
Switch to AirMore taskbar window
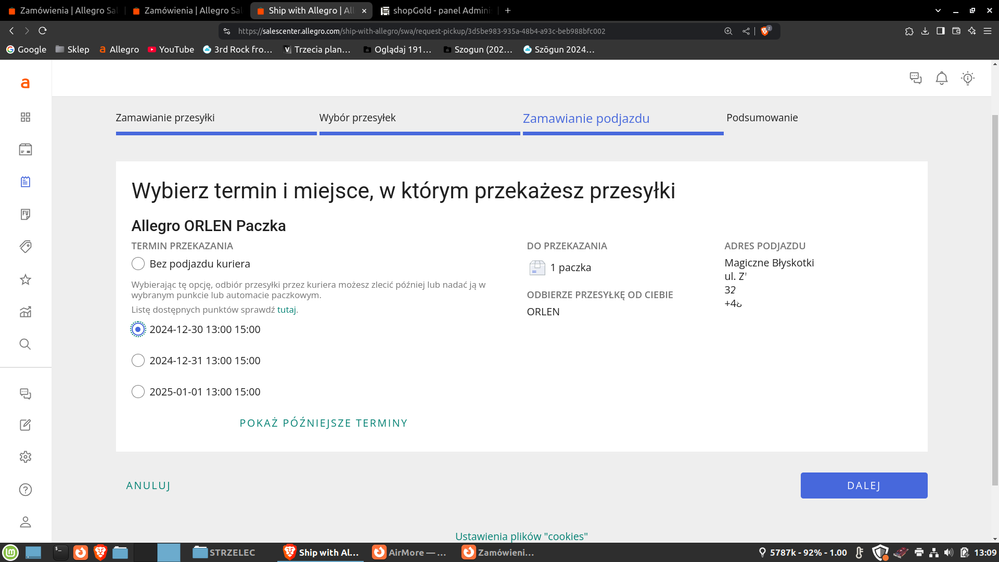point(409,552)
